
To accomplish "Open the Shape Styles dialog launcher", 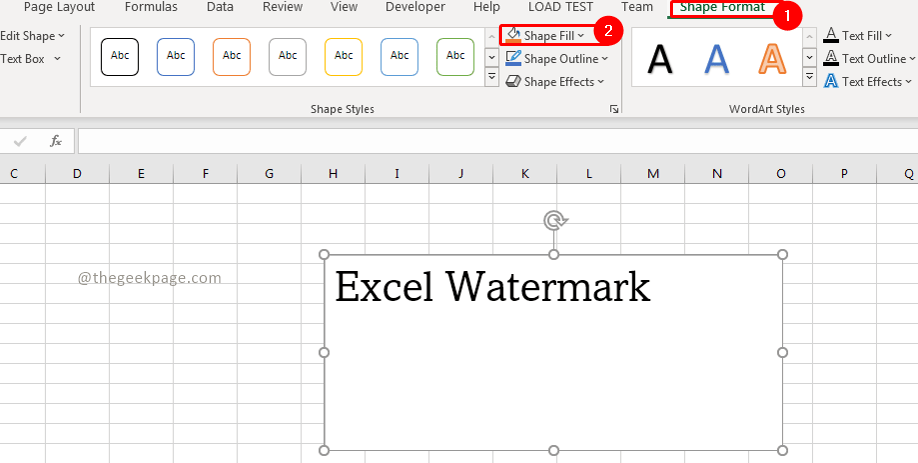I will pyautogui.click(x=613, y=109).
